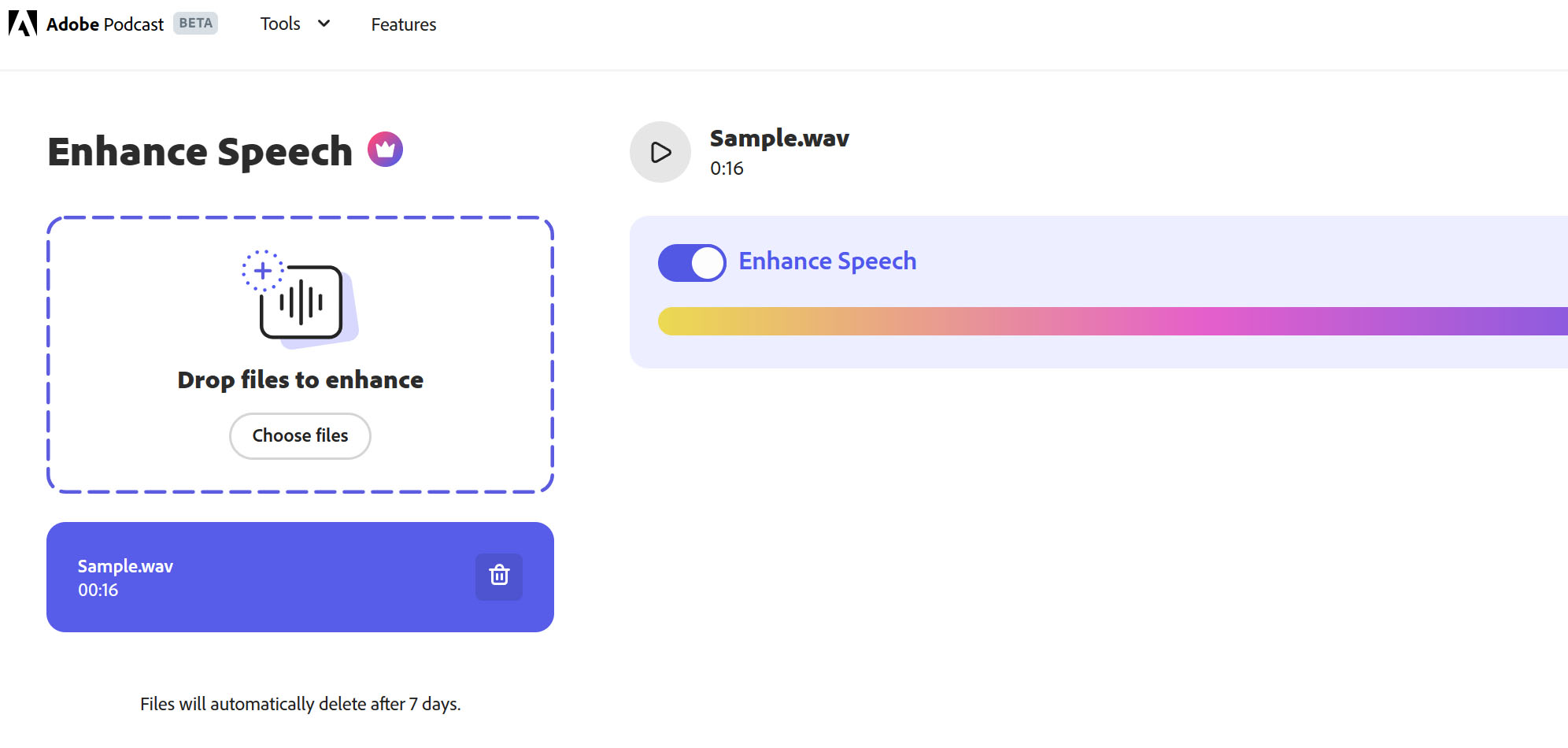
Task: Click the Adobe Podcast home link
Action: click(105, 24)
